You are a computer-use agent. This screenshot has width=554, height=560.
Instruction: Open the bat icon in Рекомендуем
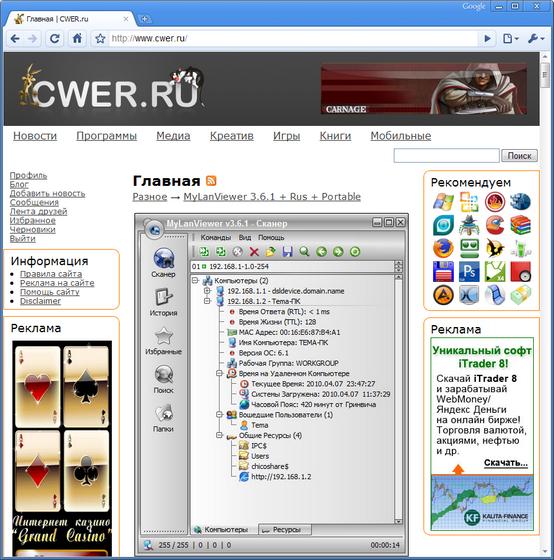pyautogui.click(x=495, y=248)
